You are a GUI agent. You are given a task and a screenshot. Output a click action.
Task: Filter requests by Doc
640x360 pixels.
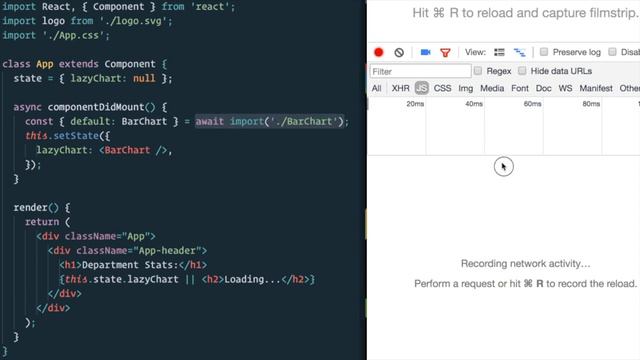tap(544, 88)
